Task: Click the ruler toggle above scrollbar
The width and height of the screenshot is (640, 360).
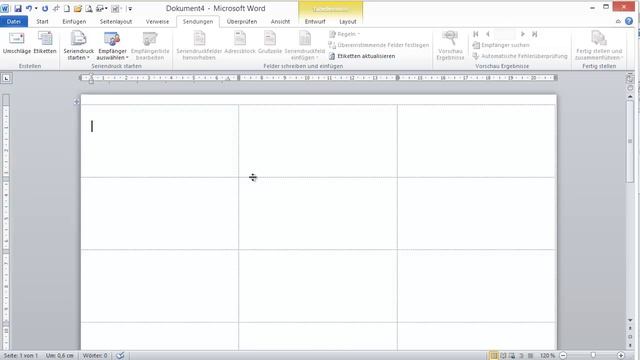Action: click(x=630, y=78)
